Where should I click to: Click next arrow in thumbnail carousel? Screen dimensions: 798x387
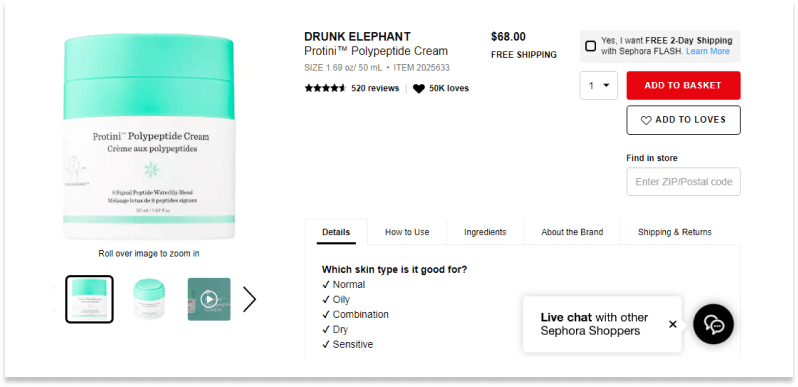tap(249, 299)
